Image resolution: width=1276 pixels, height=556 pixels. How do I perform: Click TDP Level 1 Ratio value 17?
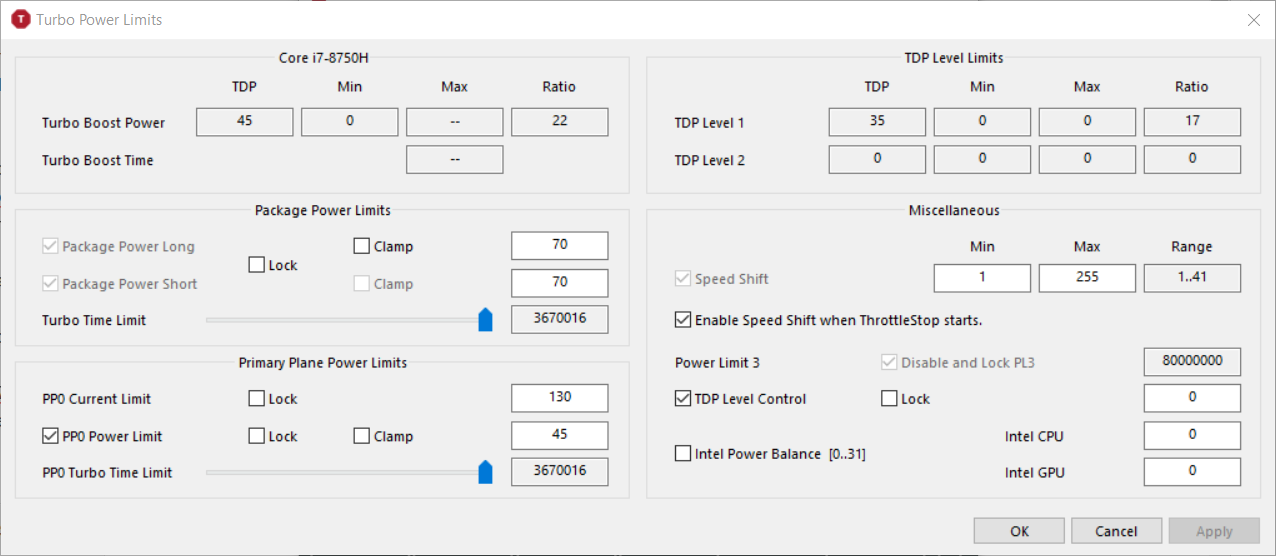pos(1192,122)
